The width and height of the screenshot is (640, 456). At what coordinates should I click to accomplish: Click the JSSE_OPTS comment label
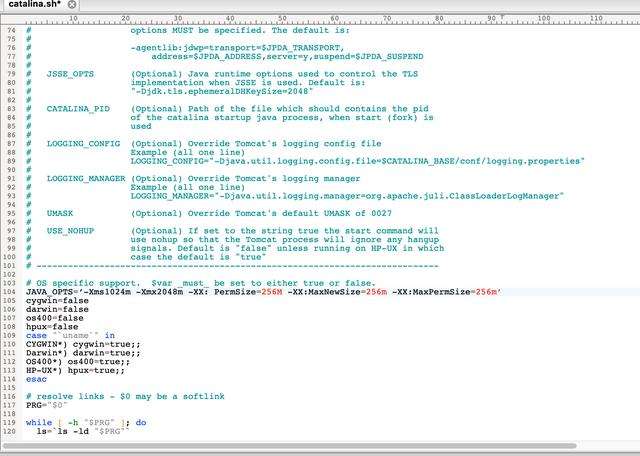pyautogui.click(x=70, y=74)
